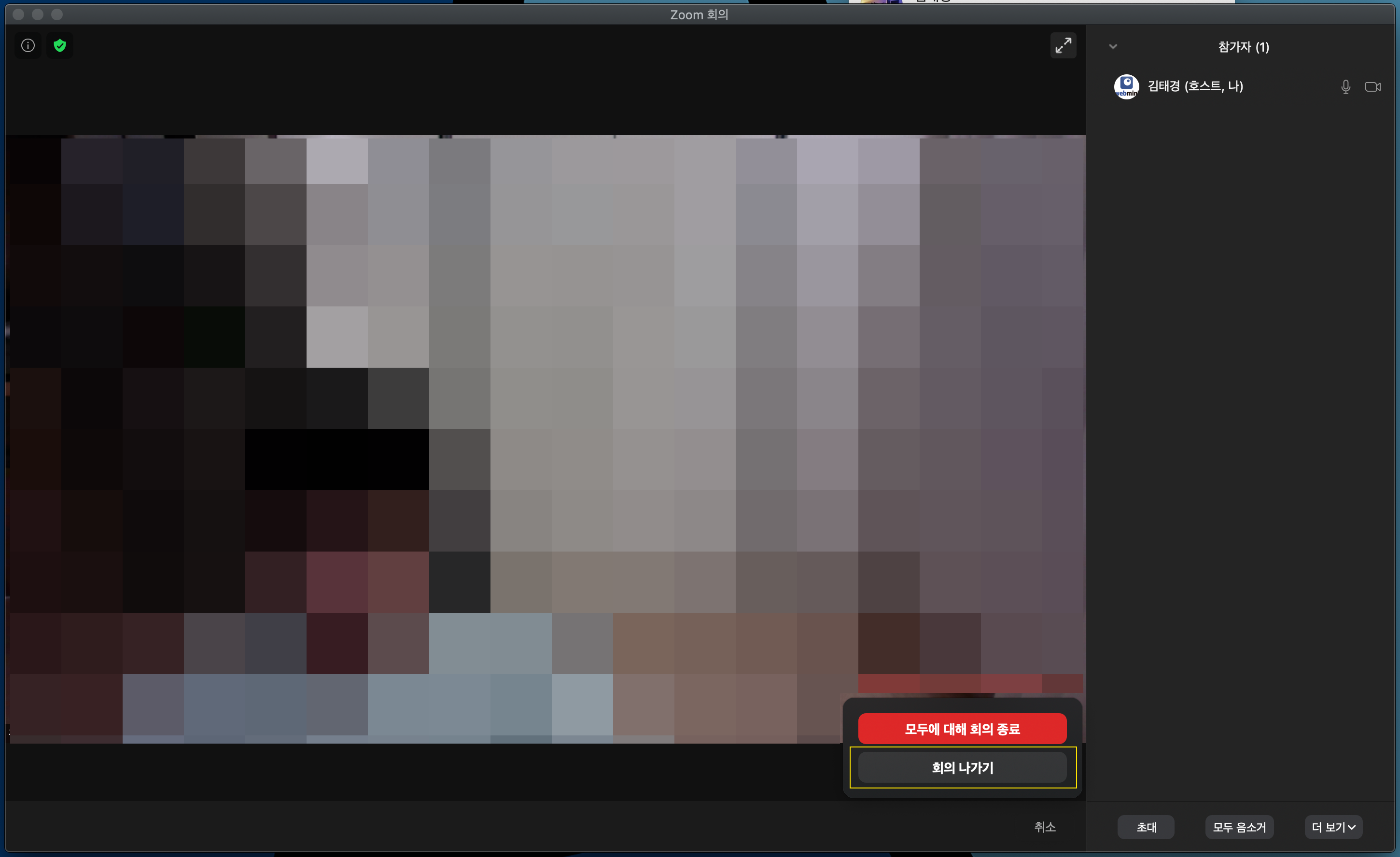Click 김태경's profile avatar
This screenshot has height=857, width=1400.
click(x=1126, y=86)
